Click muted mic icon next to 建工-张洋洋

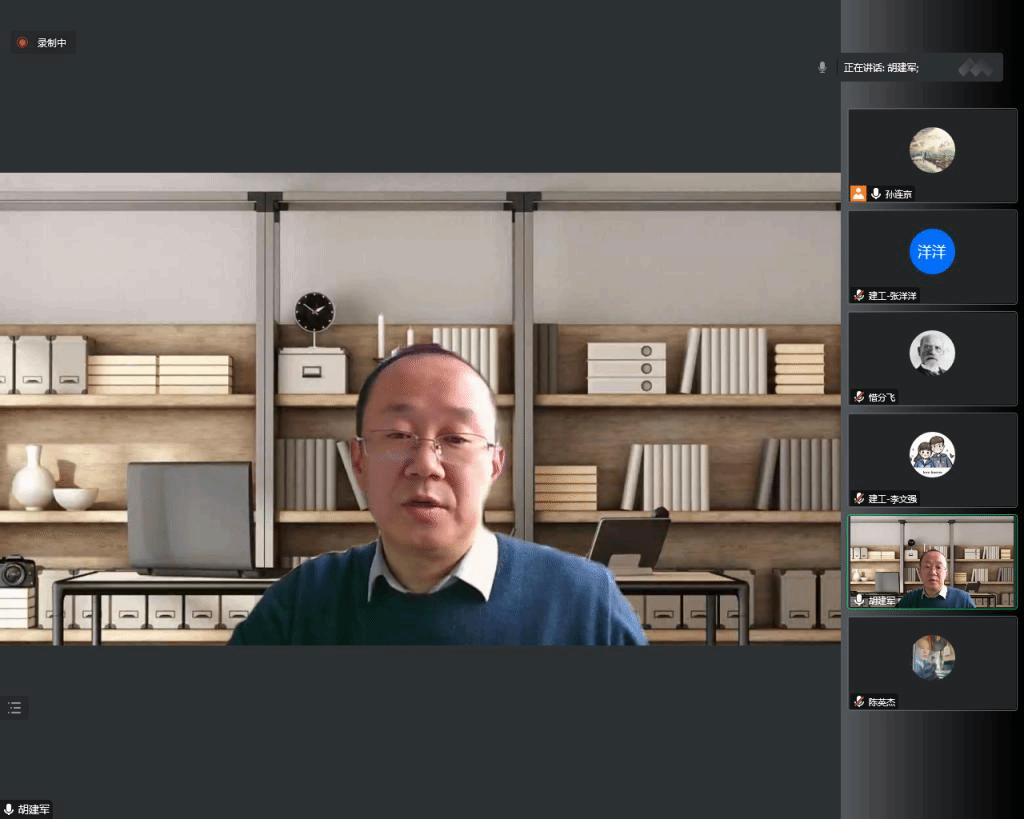pos(858,296)
